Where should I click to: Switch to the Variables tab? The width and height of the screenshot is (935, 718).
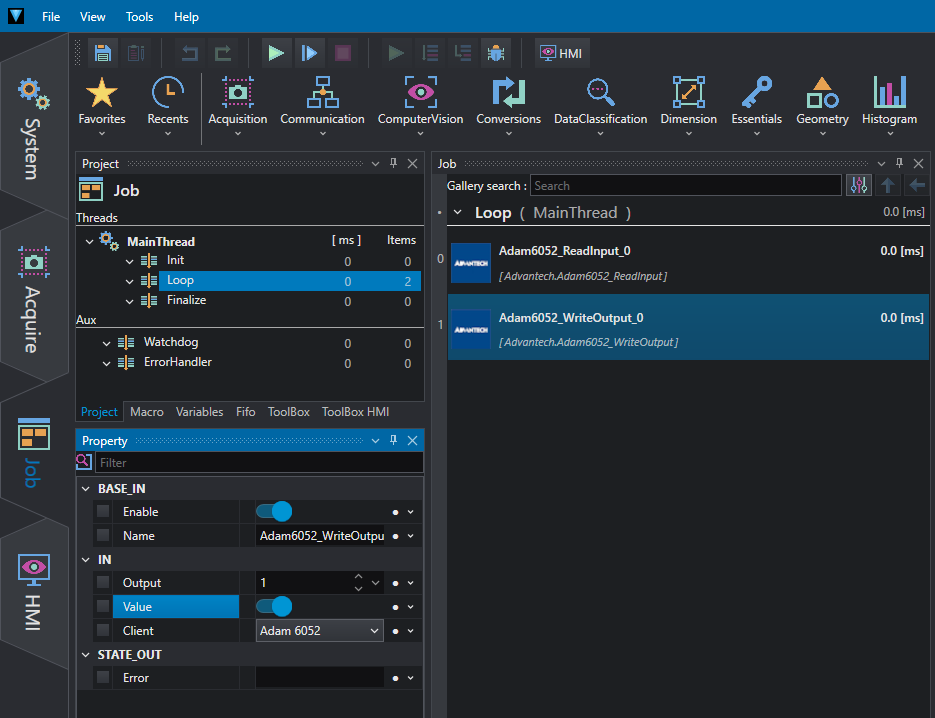(199, 412)
